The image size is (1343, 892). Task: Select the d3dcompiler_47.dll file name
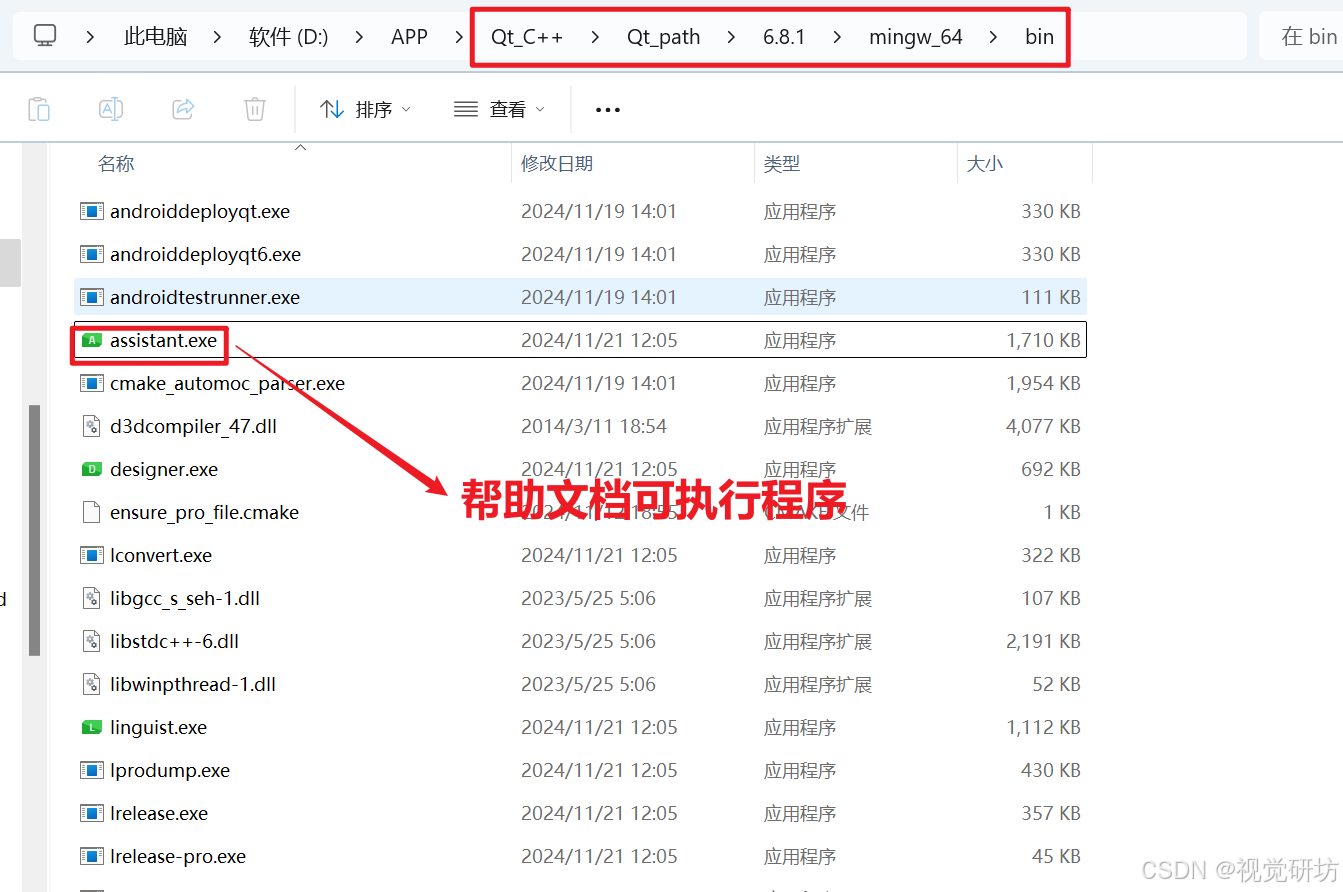point(193,426)
